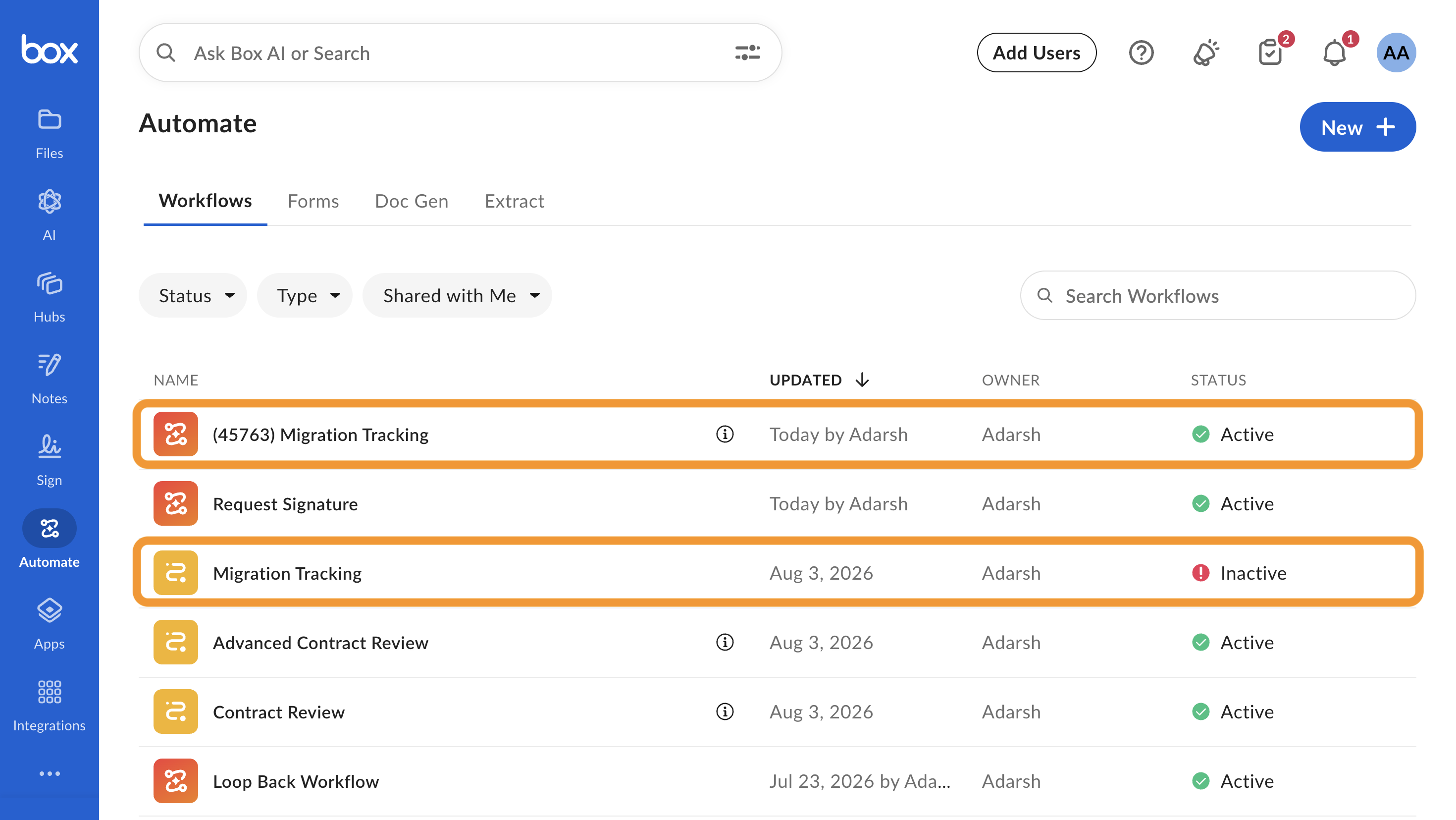Sort by the UPDATED column header
The height and width of the screenshot is (820, 1456).
819,380
